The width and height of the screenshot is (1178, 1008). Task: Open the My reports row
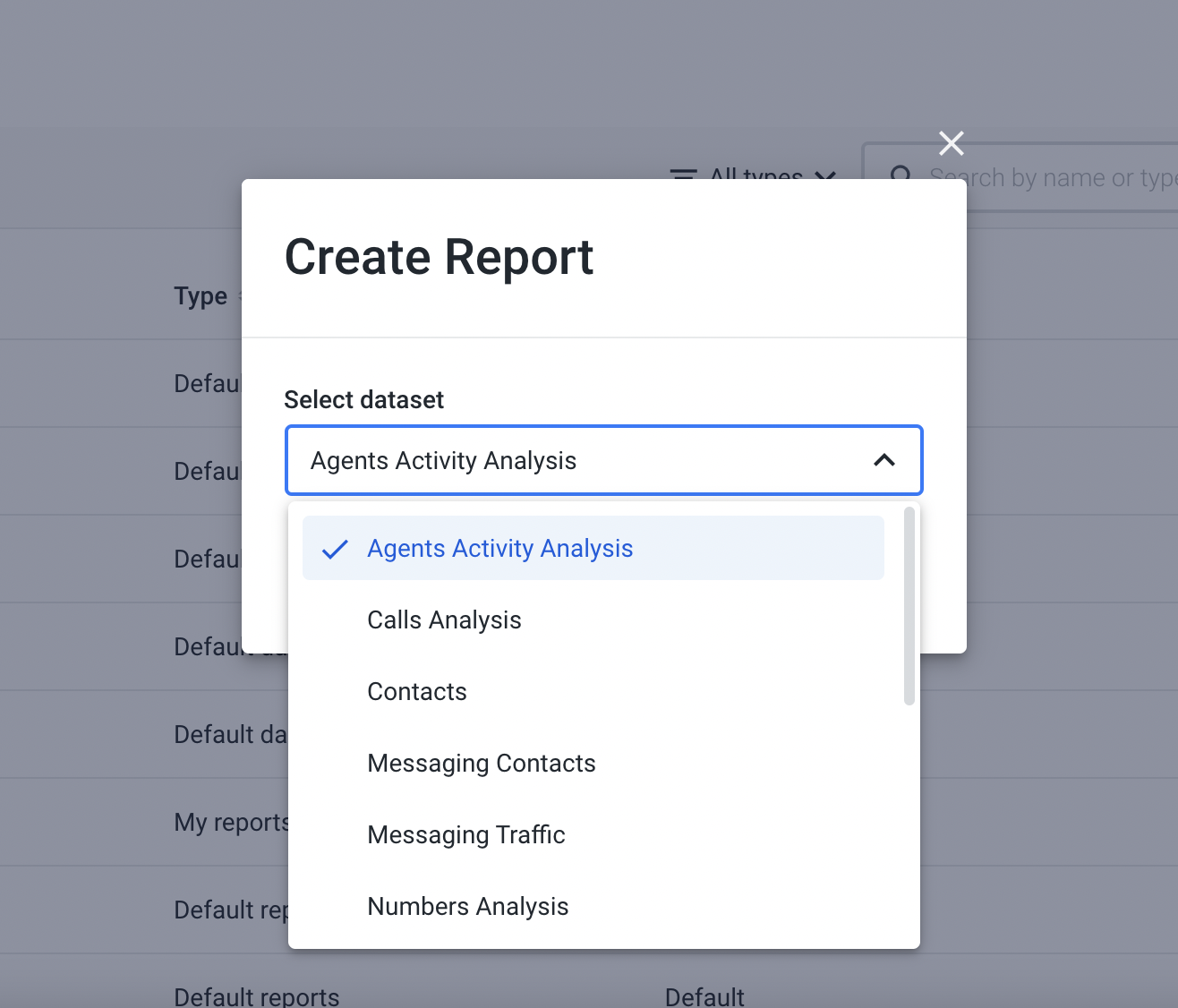click(231, 822)
